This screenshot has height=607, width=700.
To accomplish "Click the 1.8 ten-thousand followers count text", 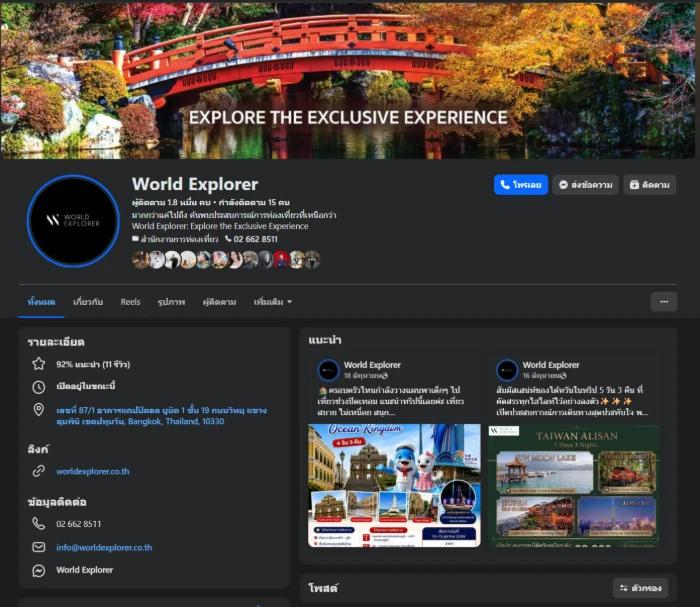I will coord(171,202).
